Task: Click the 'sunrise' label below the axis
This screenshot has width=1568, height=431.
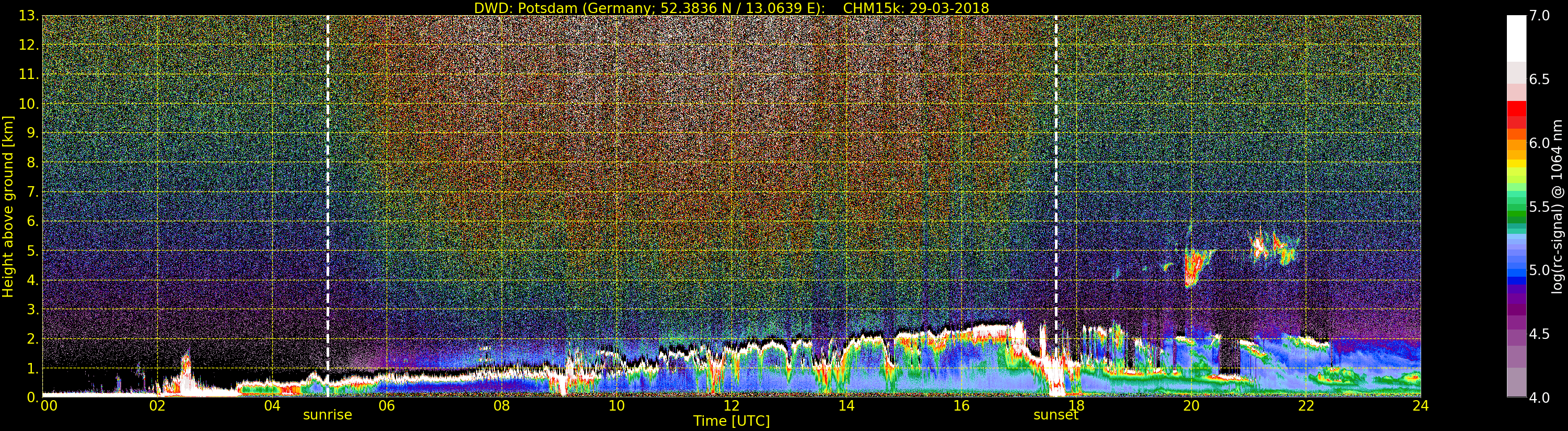Action: (x=328, y=415)
